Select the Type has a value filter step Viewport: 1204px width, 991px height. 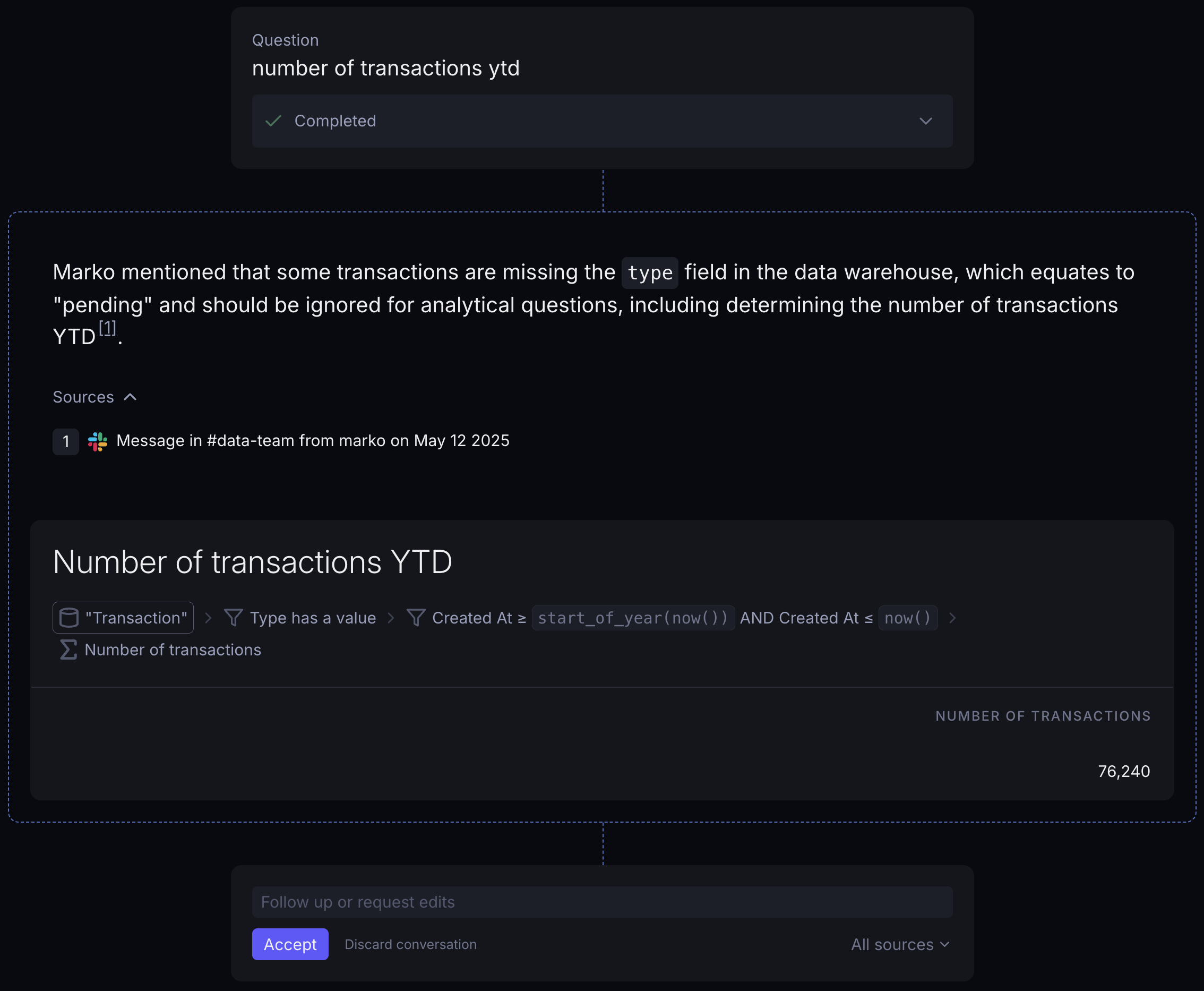click(313, 618)
